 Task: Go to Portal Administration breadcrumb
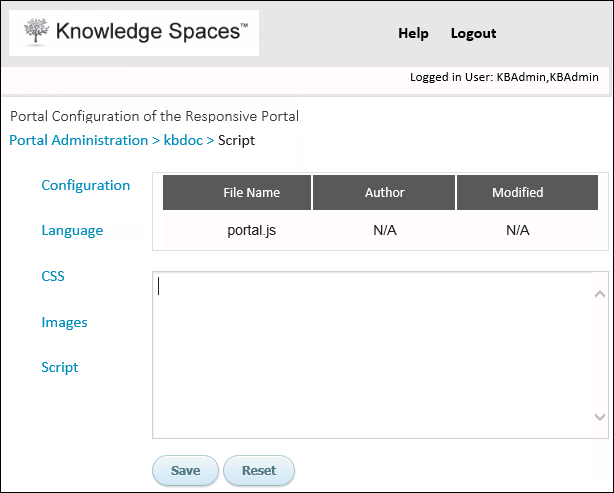pyautogui.click(x=78, y=140)
